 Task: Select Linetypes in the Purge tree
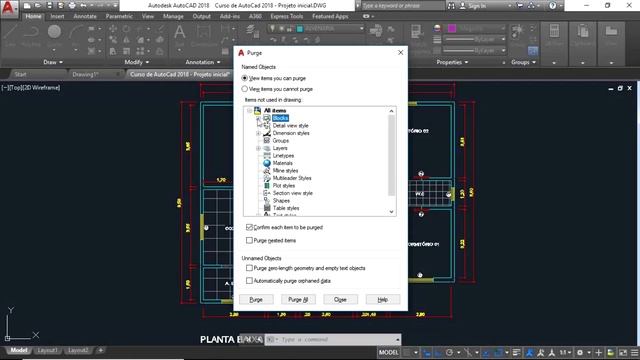pos(283,156)
